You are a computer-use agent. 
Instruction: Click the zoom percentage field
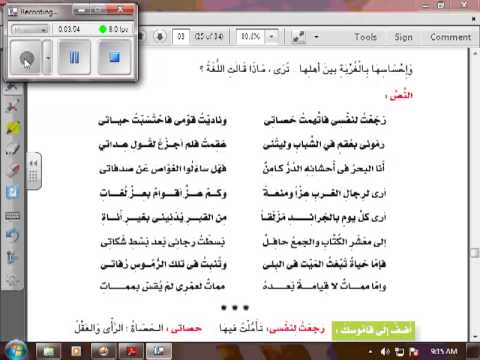tap(250, 36)
